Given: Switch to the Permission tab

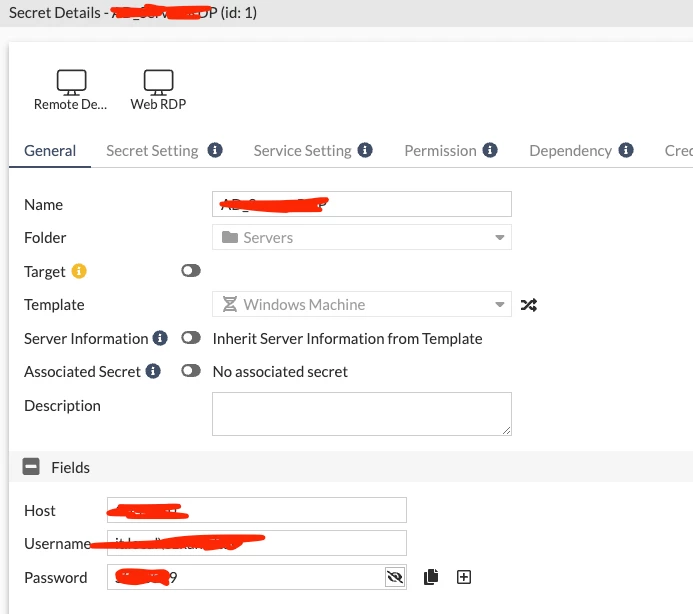Looking at the screenshot, I should click(440, 151).
